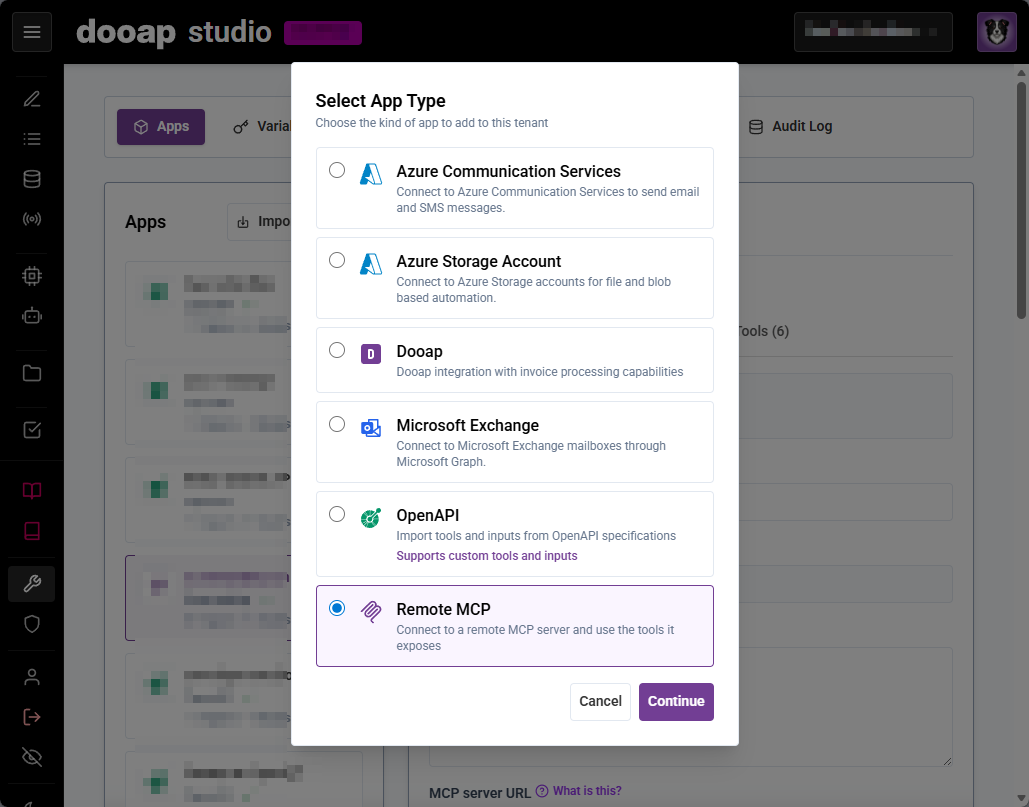Click the Continue button
Image resolution: width=1029 pixels, height=807 pixels.
[x=676, y=701]
